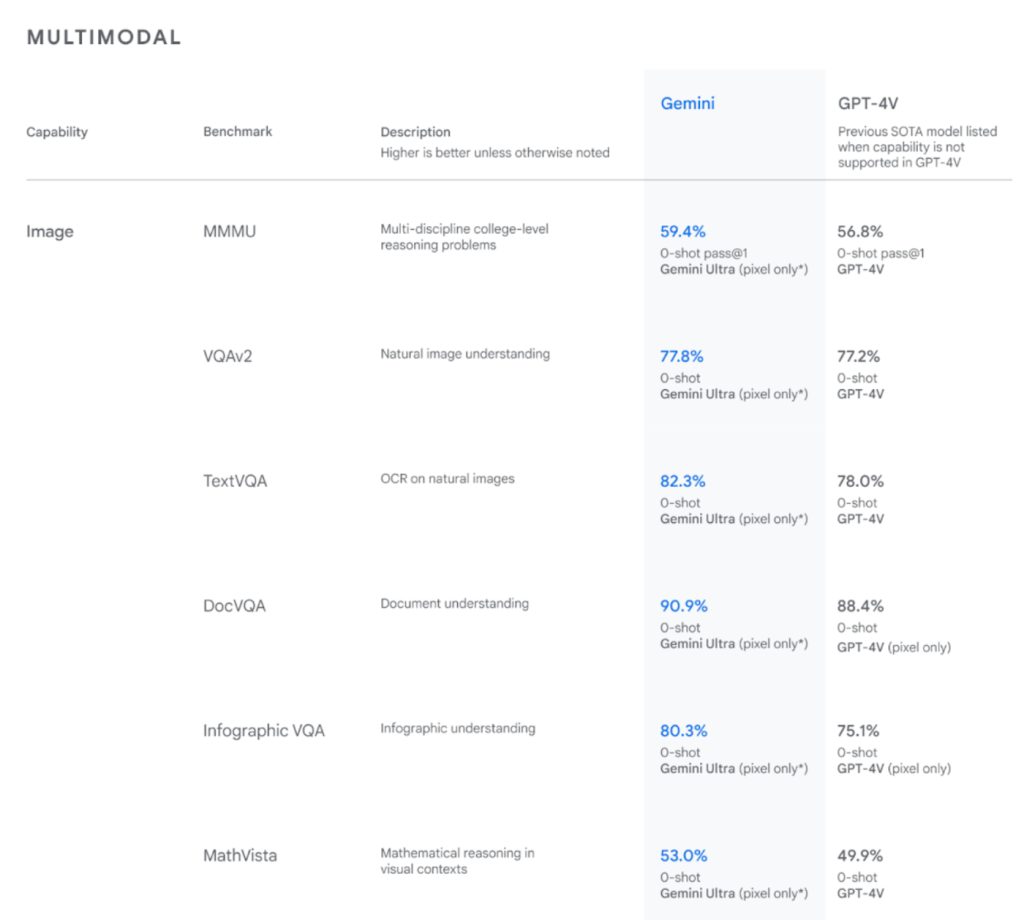Select the Gemini column header
This screenshot has height=920, width=1024.
(687, 103)
